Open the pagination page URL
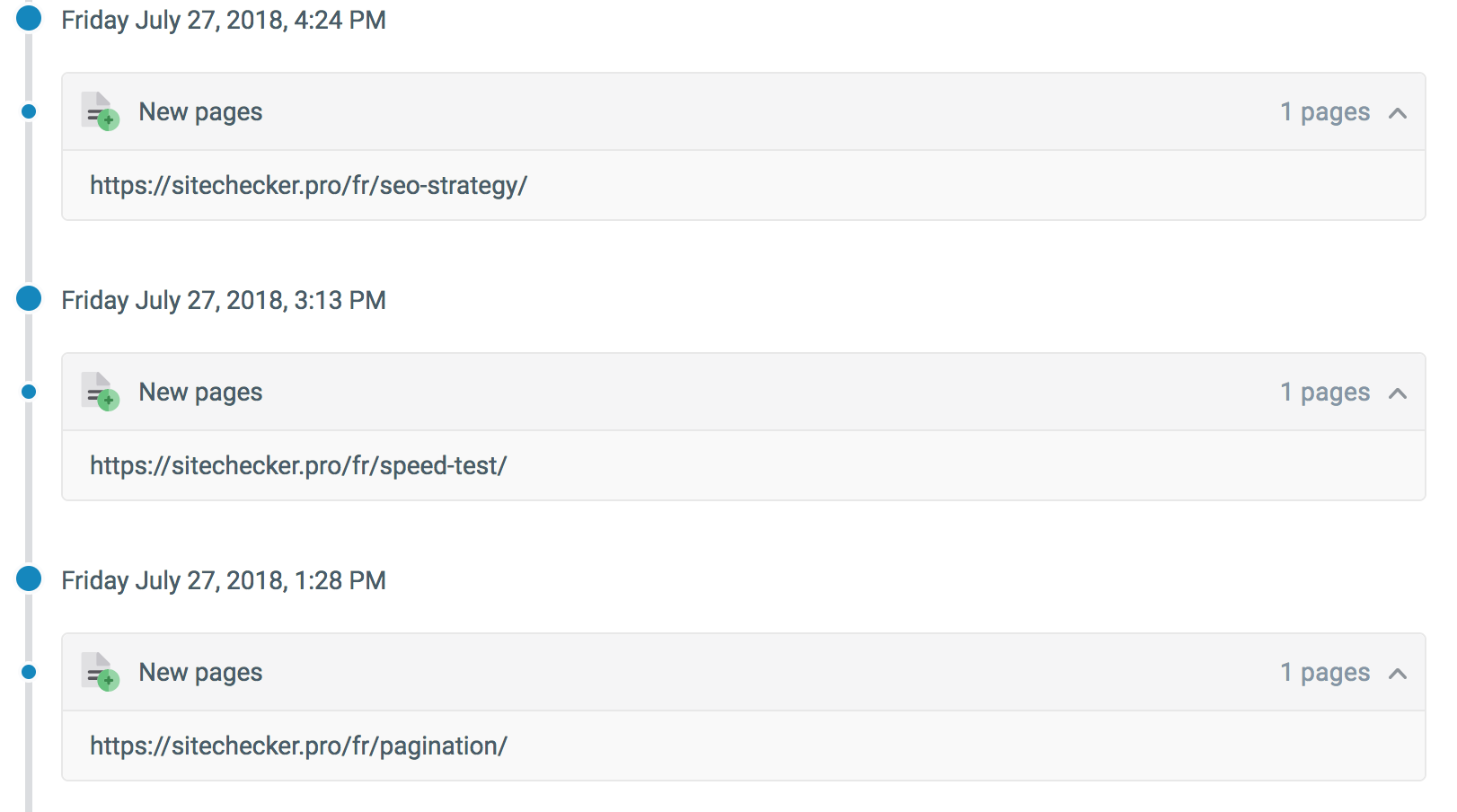 click(x=298, y=746)
